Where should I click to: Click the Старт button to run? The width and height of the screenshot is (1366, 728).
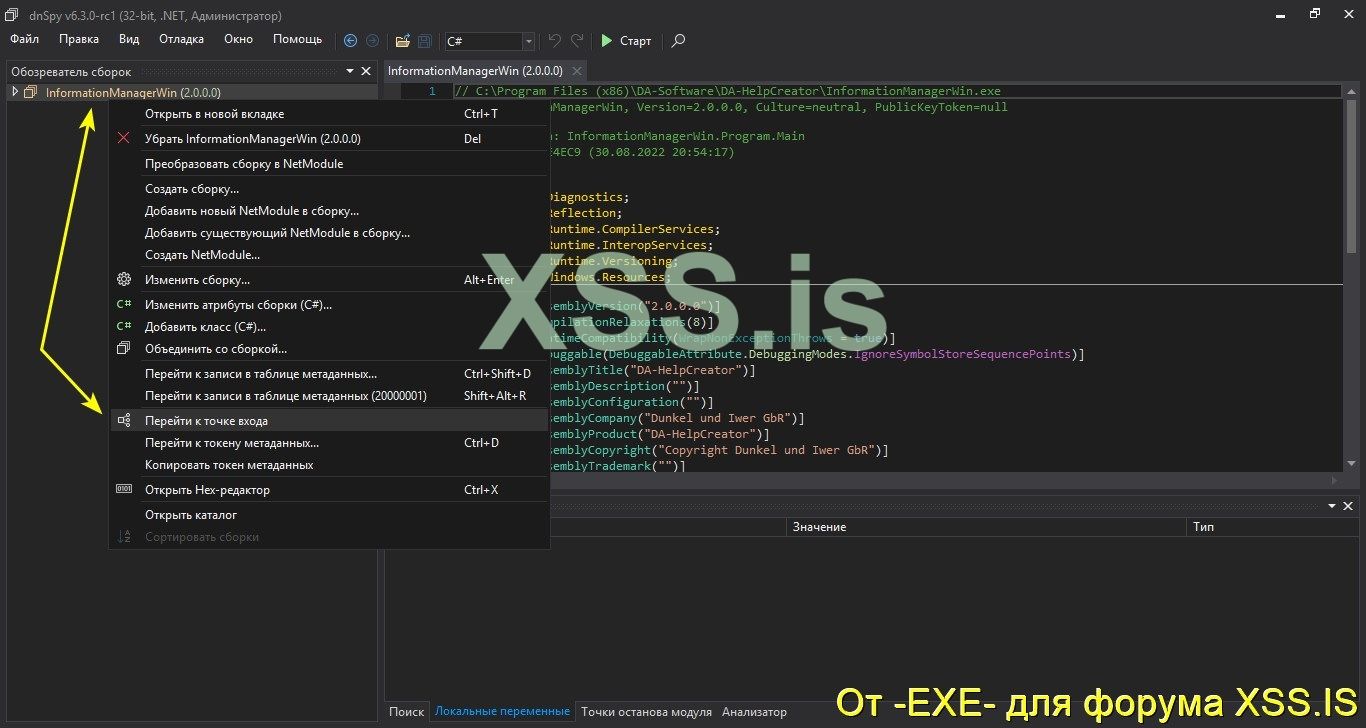point(633,41)
